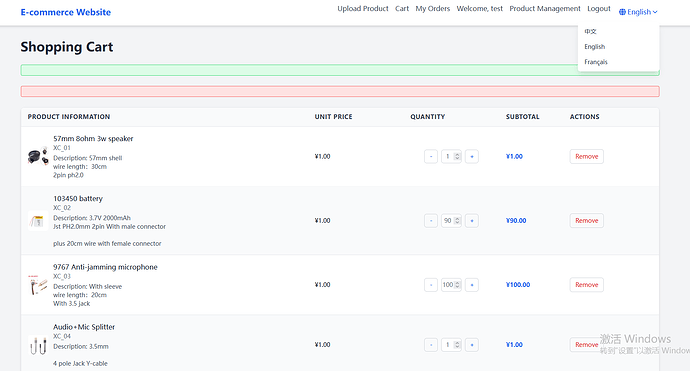
Task: Focus quantity field for 103450 battery
Action: 451,220
